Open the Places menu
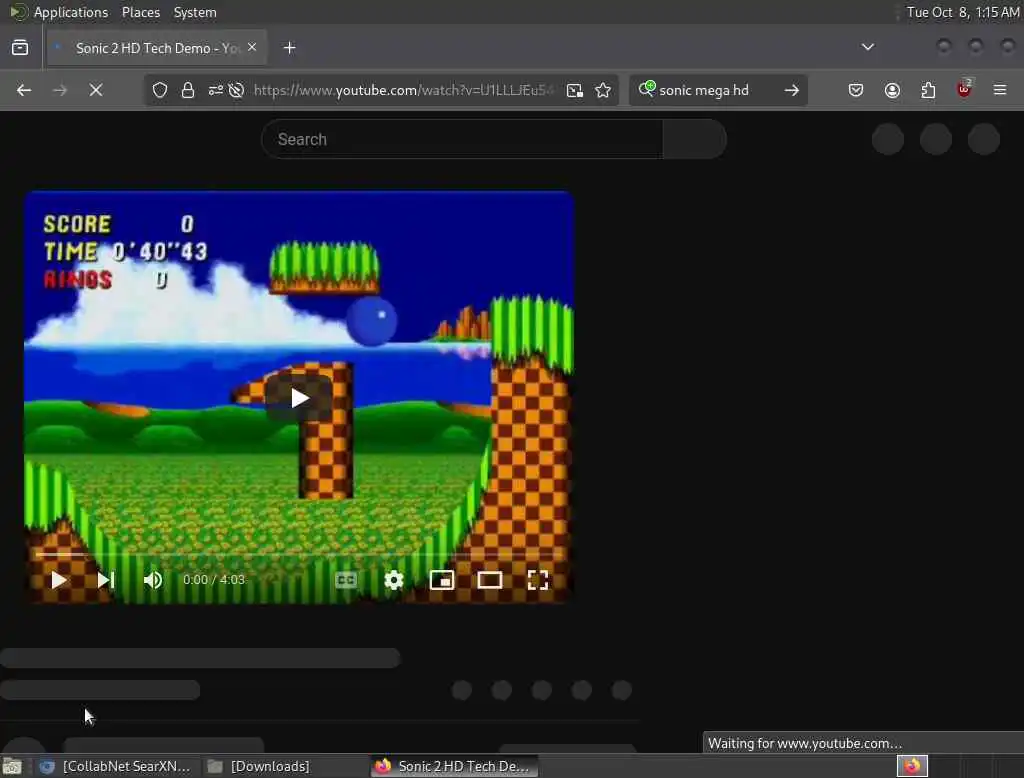Screen dimensions: 1024x778 (141, 12)
